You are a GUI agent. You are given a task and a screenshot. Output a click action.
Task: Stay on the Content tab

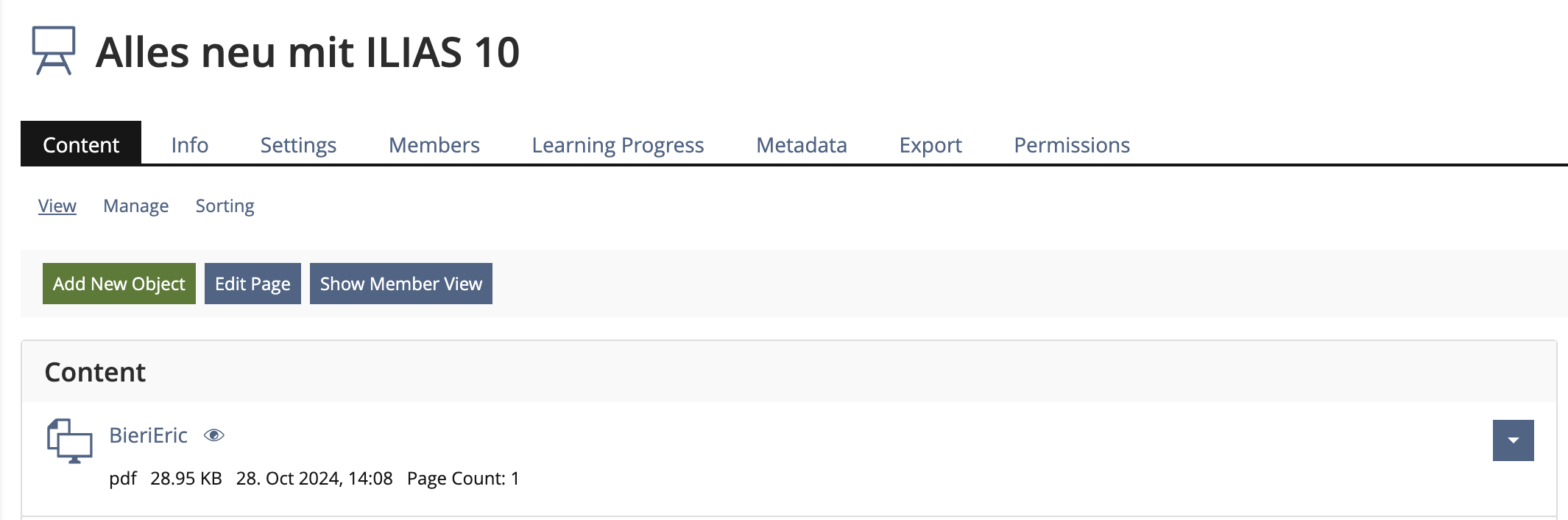(x=81, y=144)
